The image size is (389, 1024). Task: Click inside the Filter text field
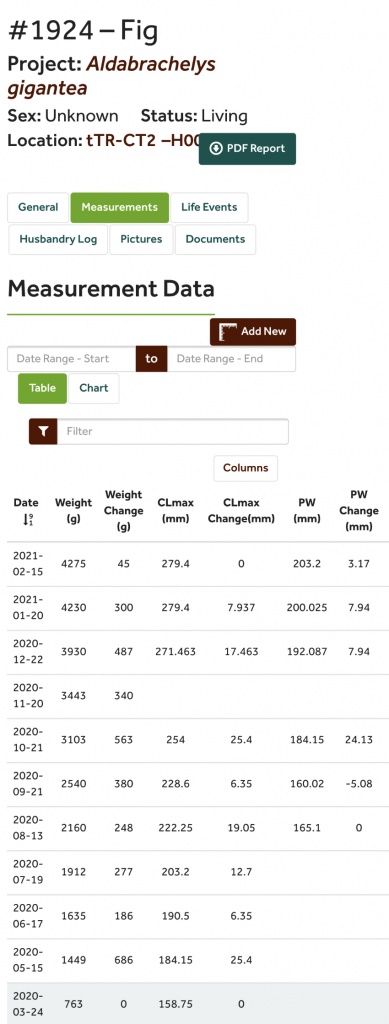[x=173, y=432]
